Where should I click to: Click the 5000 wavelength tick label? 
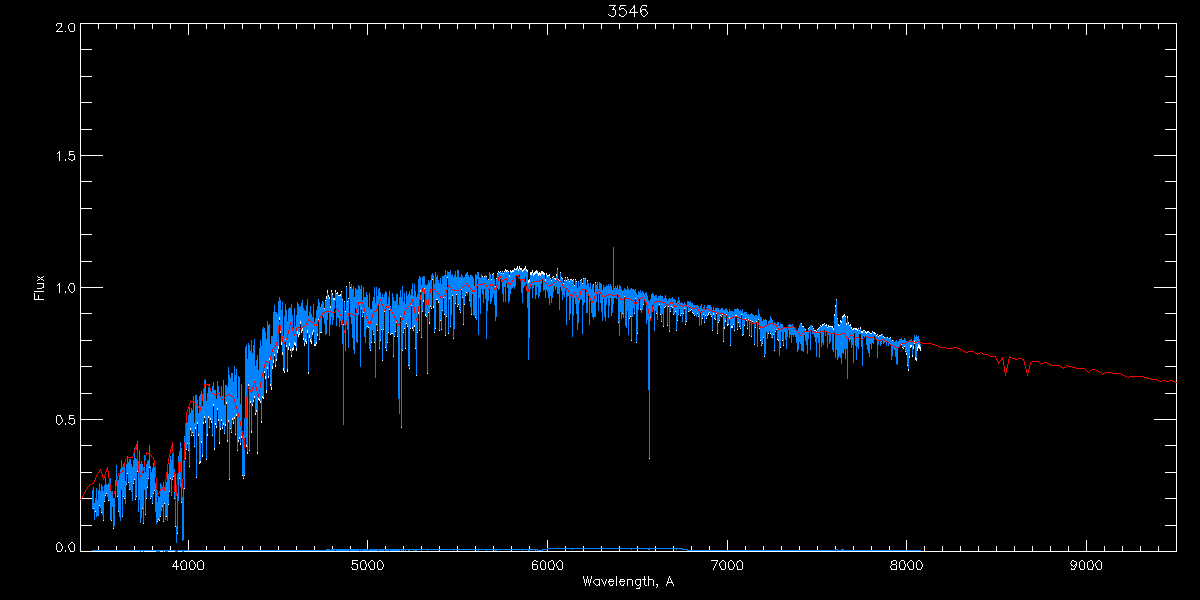click(367, 565)
